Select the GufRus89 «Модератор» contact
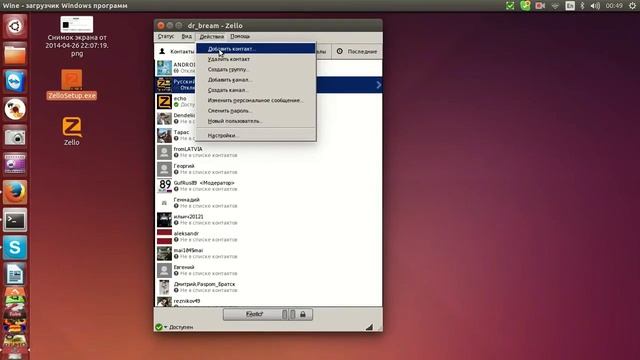 click(269, 186)
